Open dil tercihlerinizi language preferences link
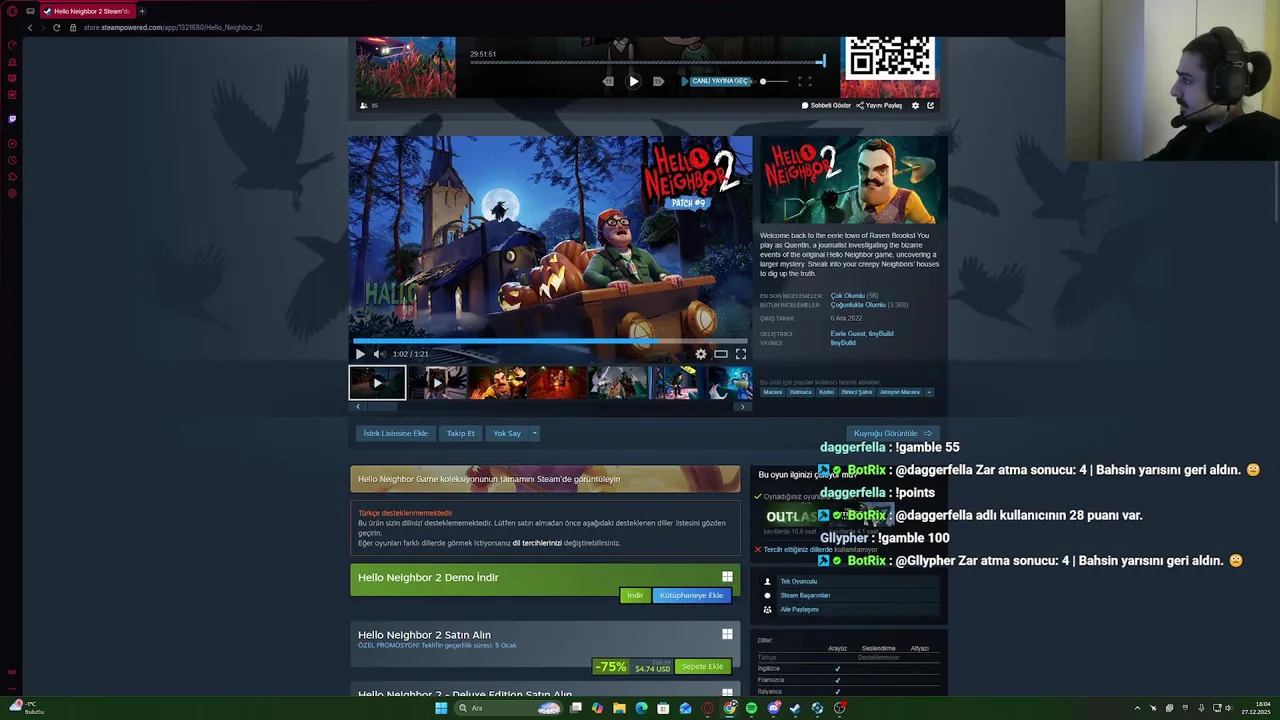 pyautogui.click(x=537, y=543)
